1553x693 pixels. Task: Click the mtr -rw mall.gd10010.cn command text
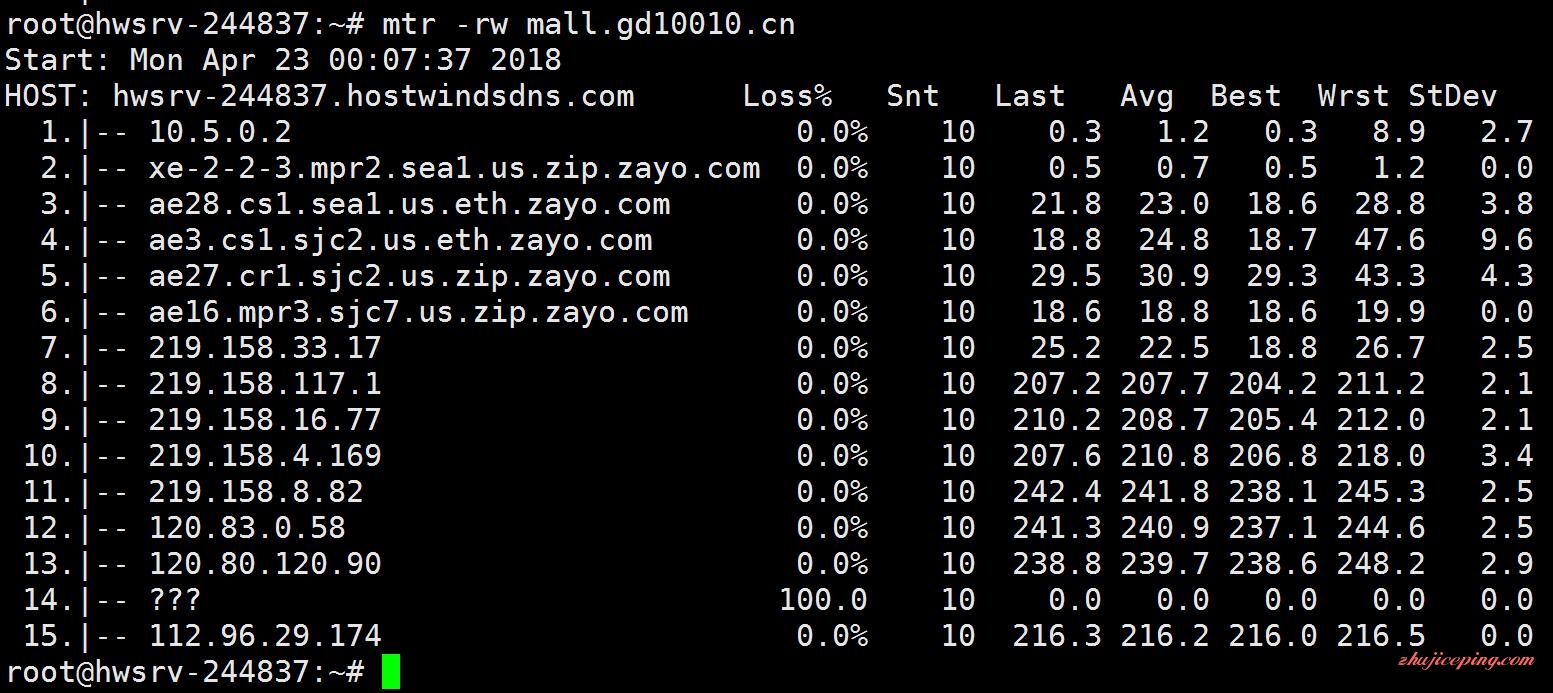588,23
